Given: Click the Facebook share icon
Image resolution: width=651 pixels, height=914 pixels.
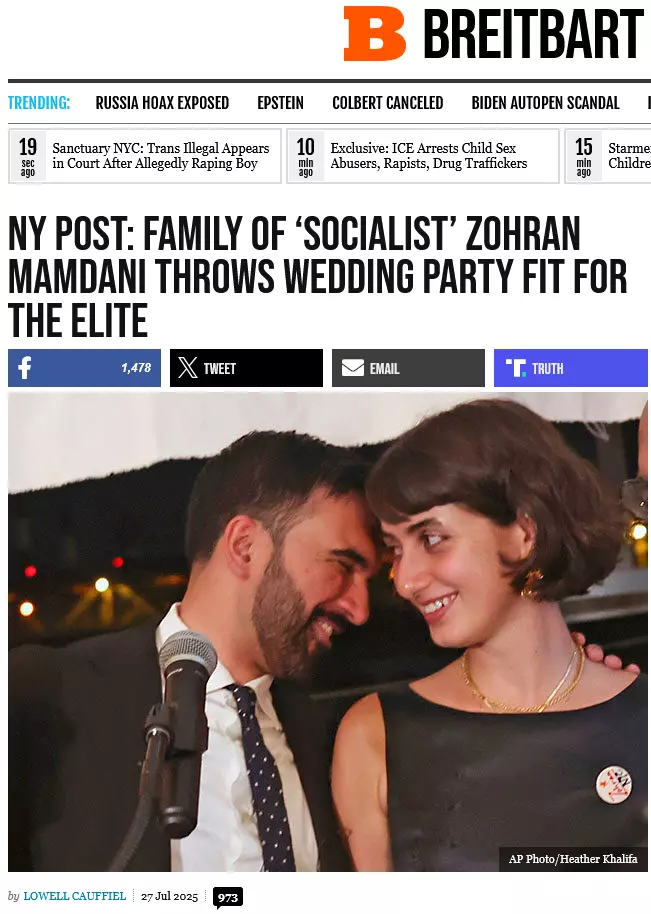Looking at the screenshot, I should point(24,368).
